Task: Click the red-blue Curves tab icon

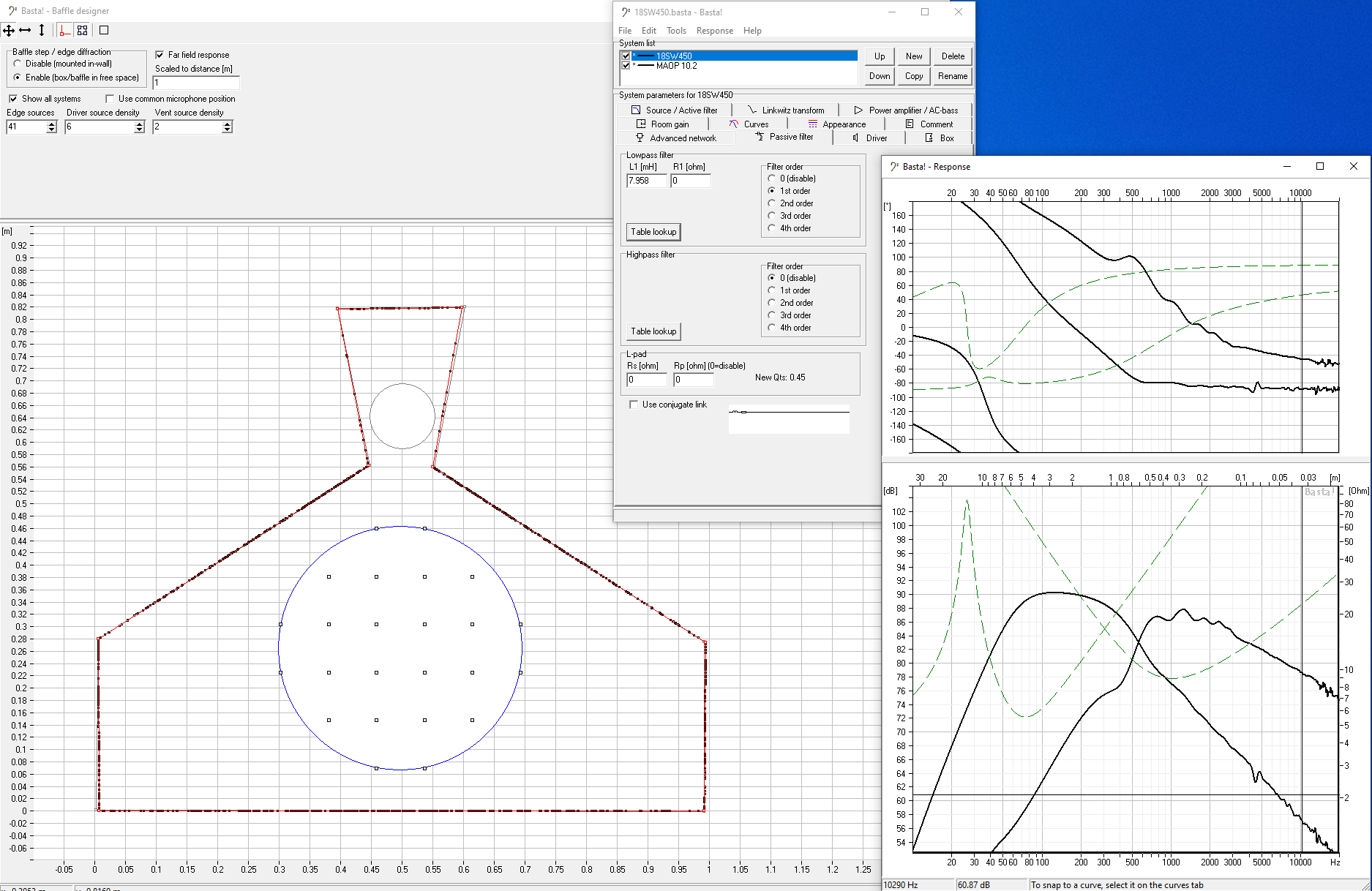Action: (734, 124)
